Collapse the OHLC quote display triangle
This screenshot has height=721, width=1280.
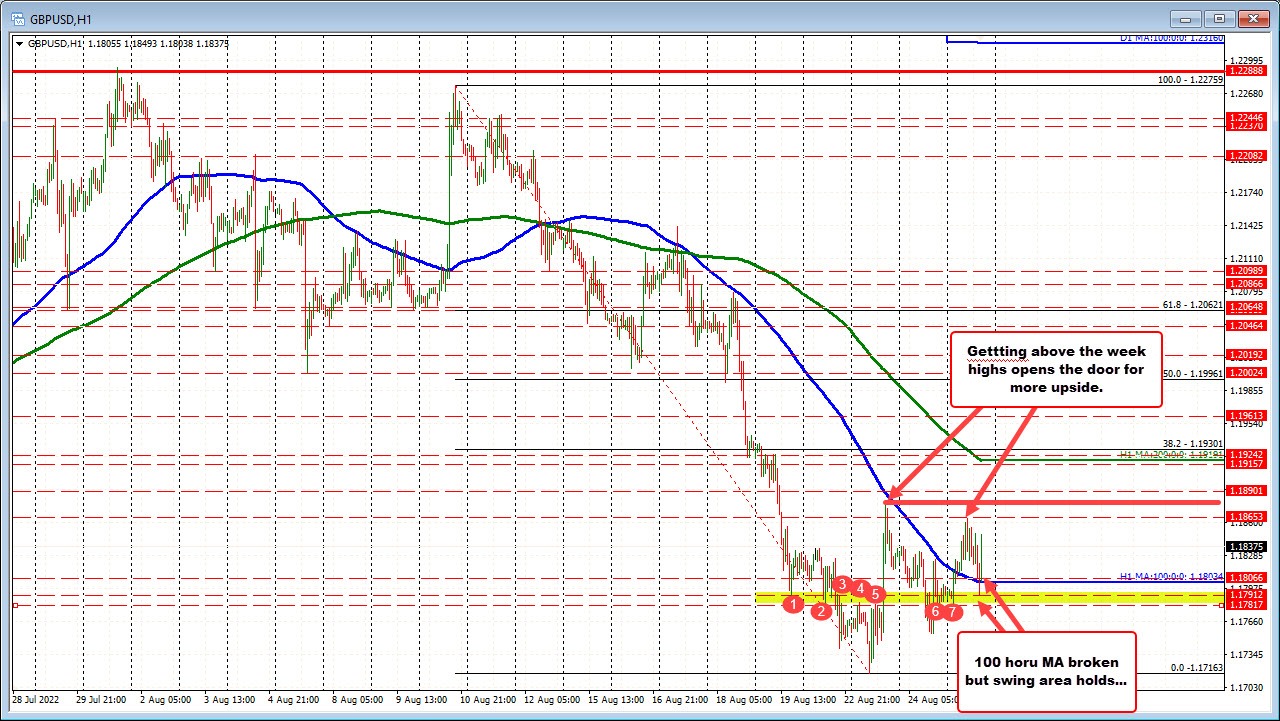(x=19, y=44)
